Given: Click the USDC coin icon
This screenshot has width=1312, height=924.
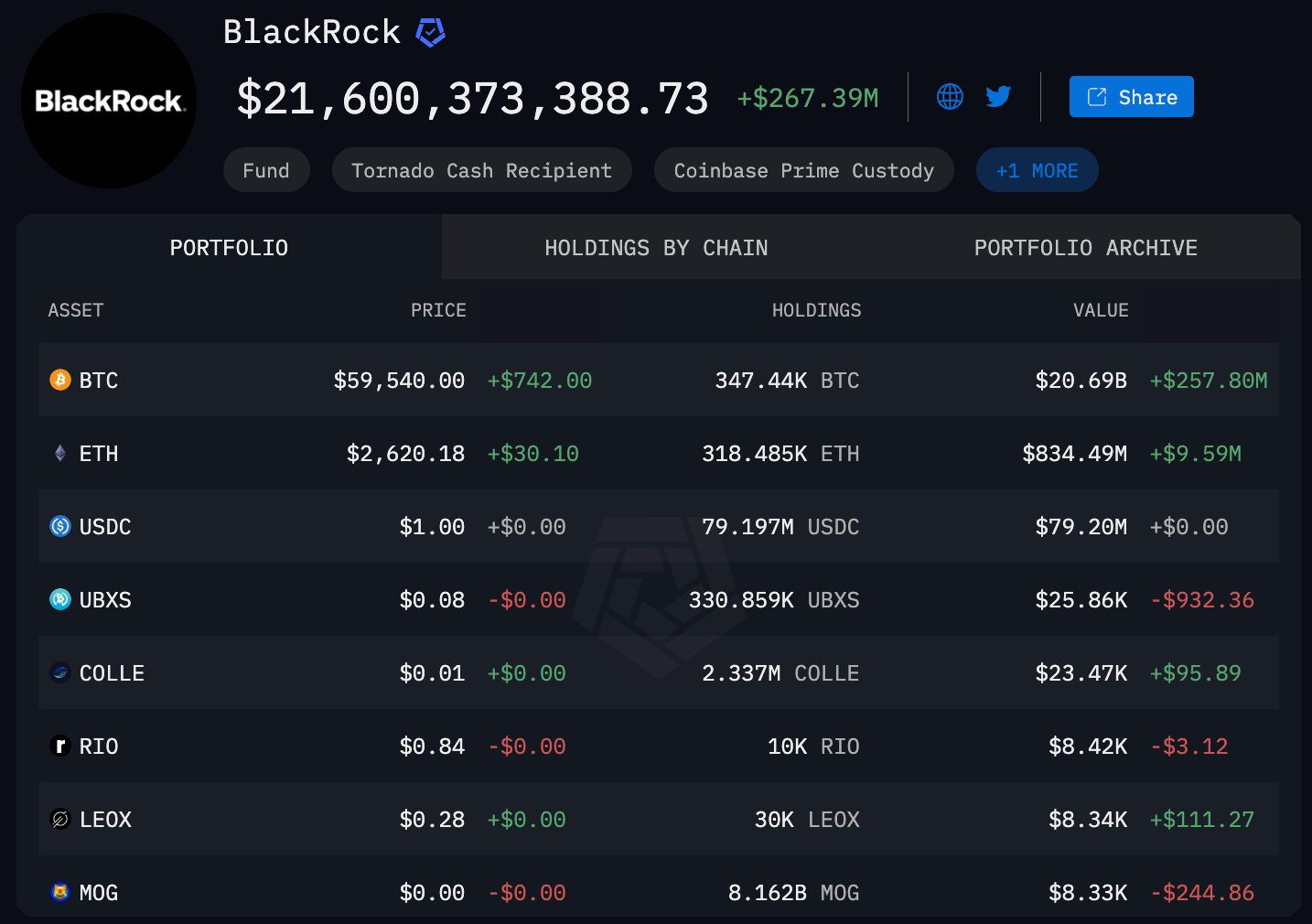Looking at the screenshot, I should (x=60, y=526).
